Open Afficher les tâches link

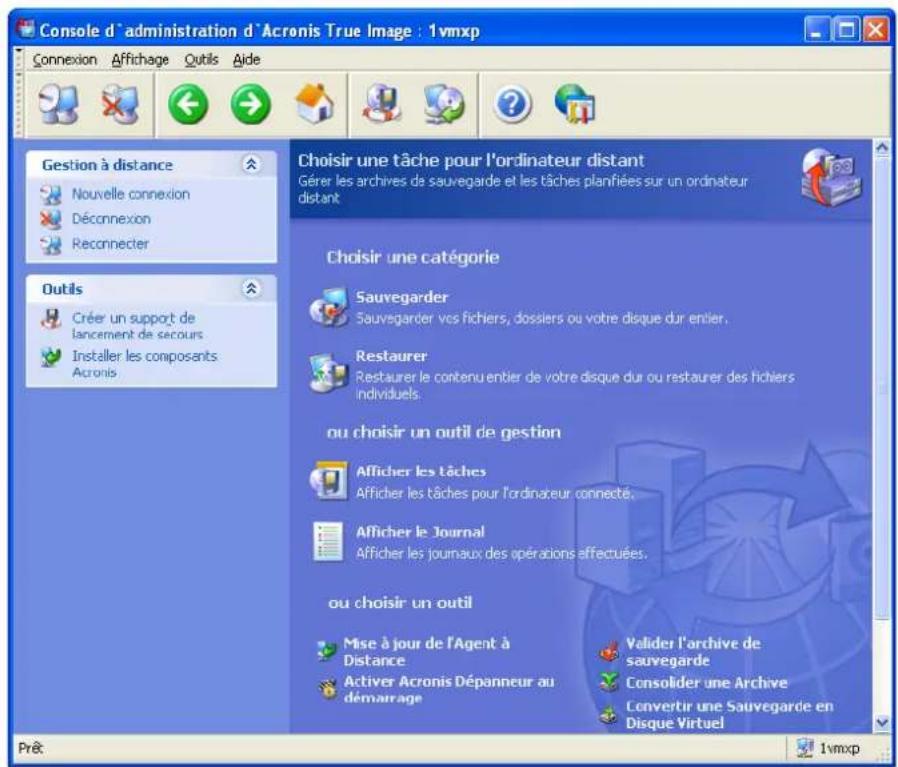tap(421, 471)
